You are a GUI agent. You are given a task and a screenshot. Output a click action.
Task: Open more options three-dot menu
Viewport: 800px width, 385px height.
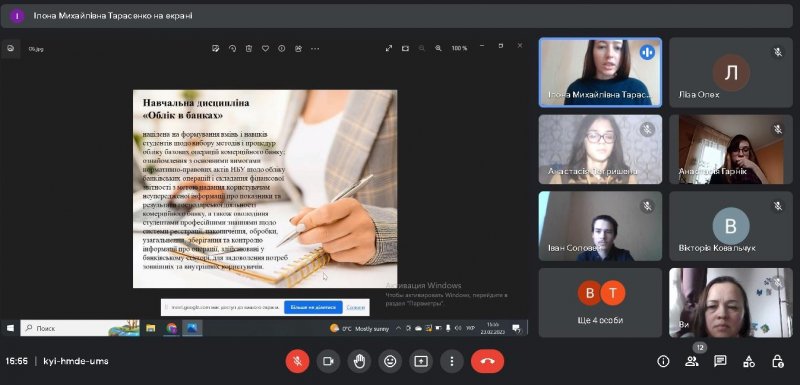[x=452, y=362]
